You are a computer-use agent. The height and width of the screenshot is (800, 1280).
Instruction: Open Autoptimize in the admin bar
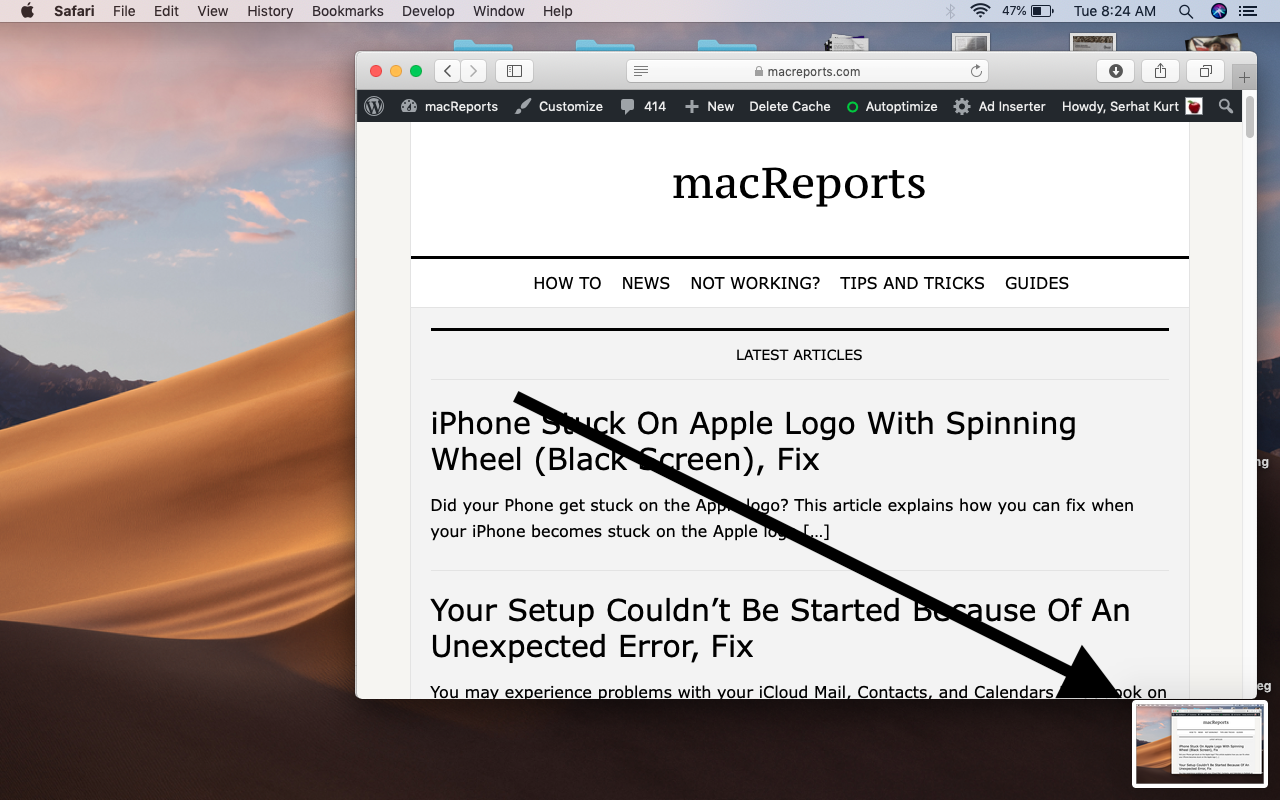(892, 106)
